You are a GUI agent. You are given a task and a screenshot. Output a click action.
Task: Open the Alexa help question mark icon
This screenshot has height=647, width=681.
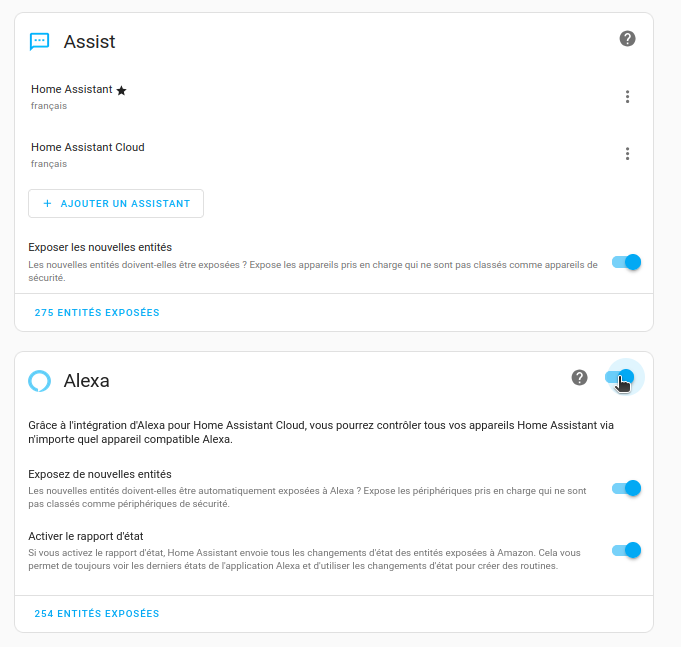[x=579, y=377]
